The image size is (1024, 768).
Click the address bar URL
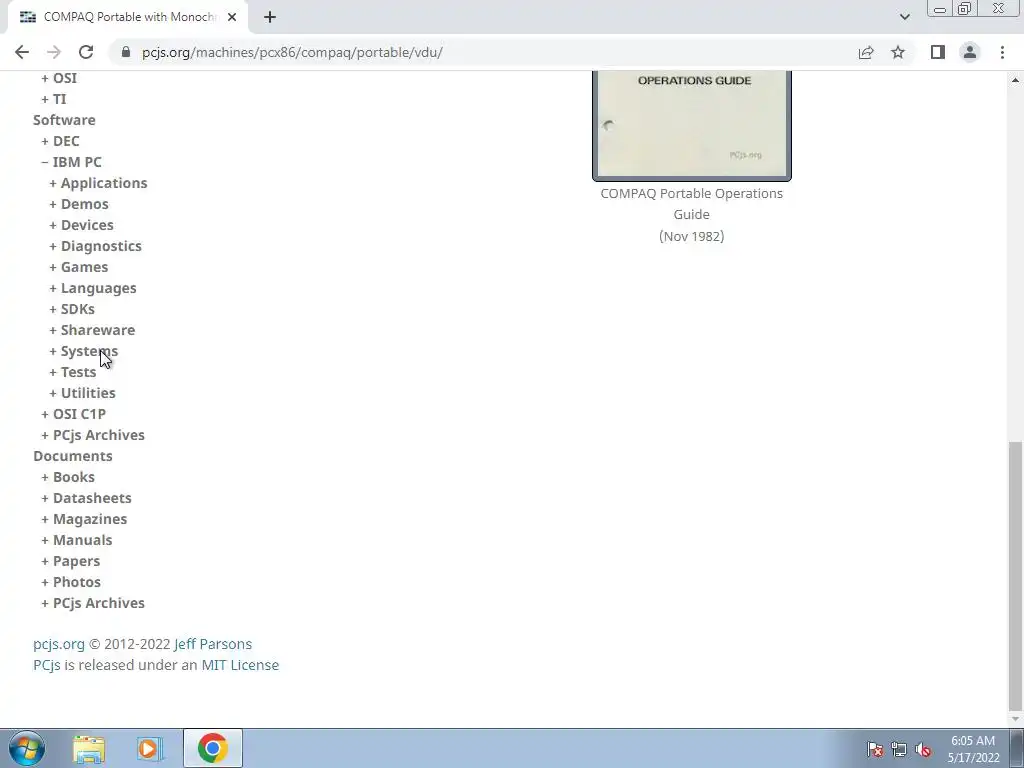click(293, 52)
